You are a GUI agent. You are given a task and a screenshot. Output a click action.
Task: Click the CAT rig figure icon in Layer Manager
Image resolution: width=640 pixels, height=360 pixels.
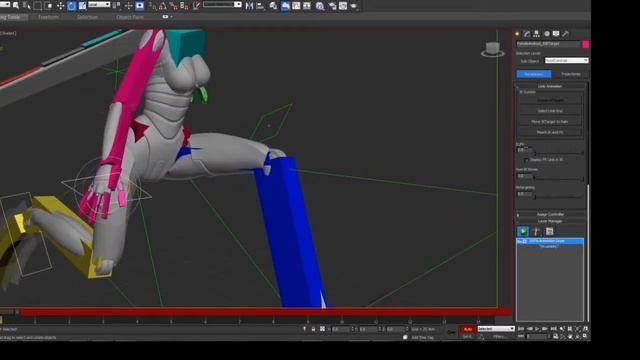point(536,231)
